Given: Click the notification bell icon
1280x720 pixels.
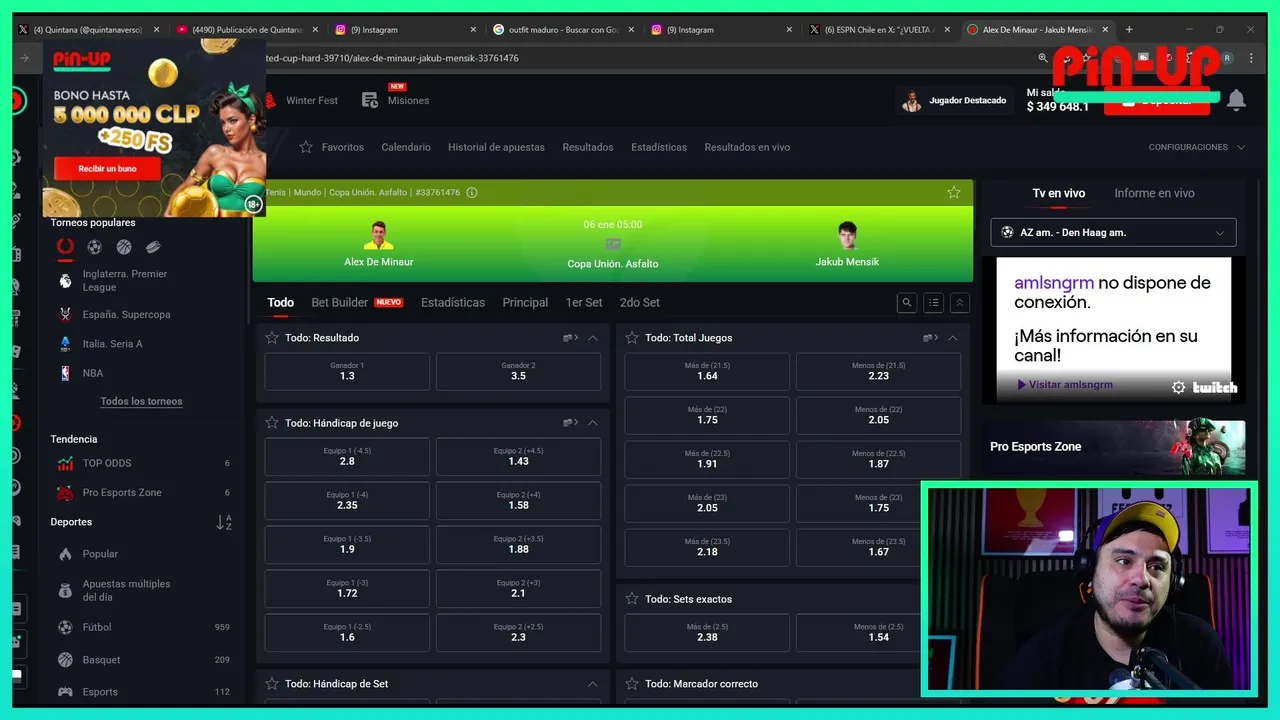Looking at the screenshot, I should tap(1236, 100).
